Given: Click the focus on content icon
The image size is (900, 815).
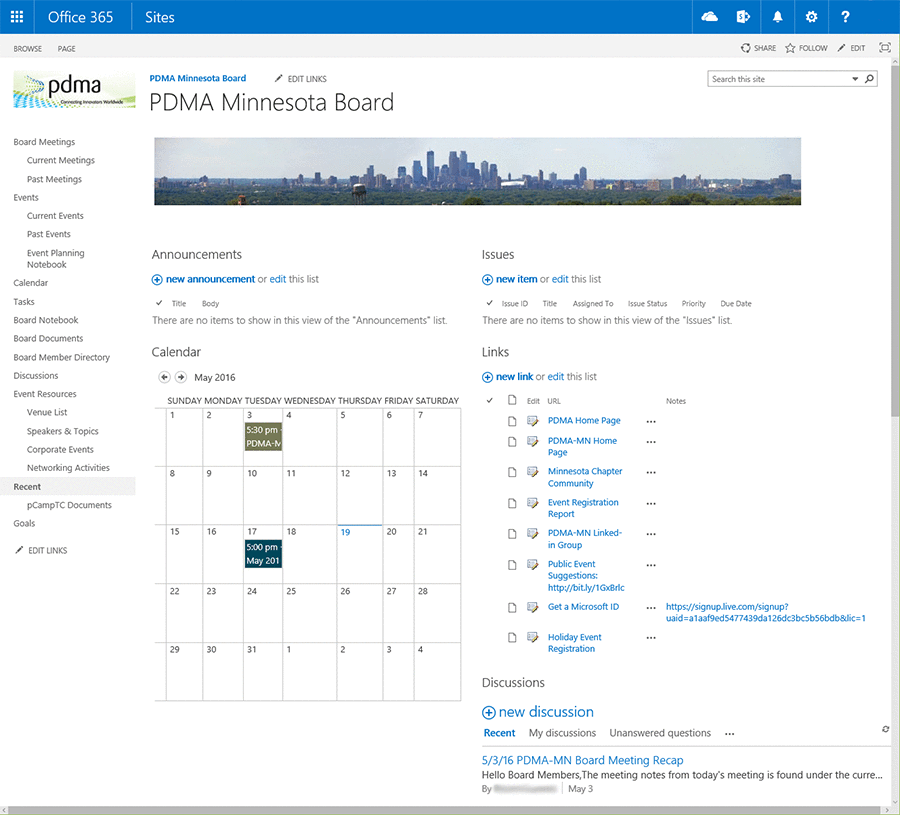Looking at the screenshot, I should pyautogui.click(x=884, y=48).
